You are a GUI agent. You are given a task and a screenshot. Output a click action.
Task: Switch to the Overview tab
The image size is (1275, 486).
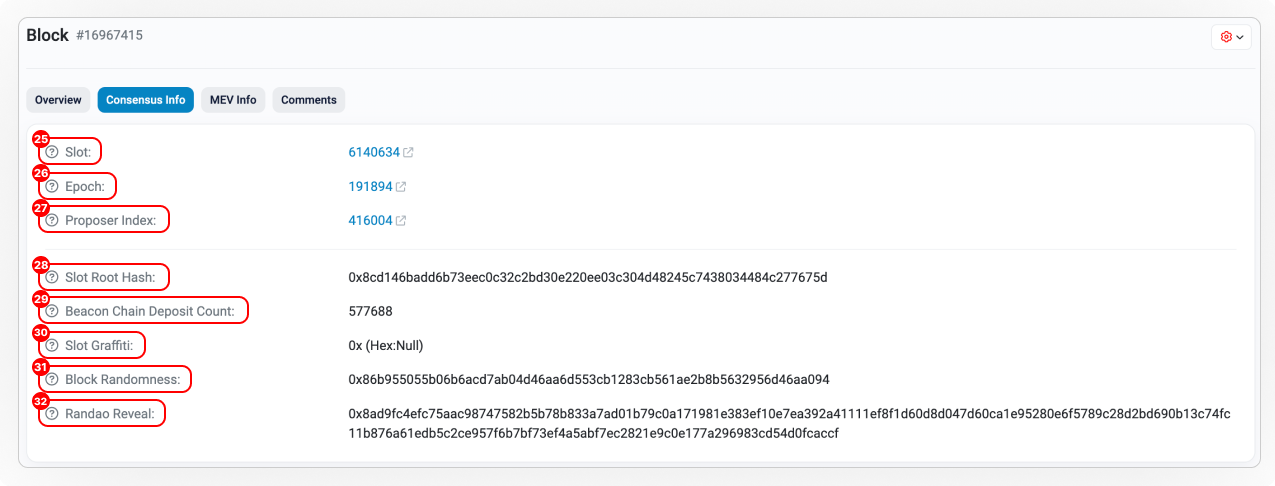pos(58,100)
